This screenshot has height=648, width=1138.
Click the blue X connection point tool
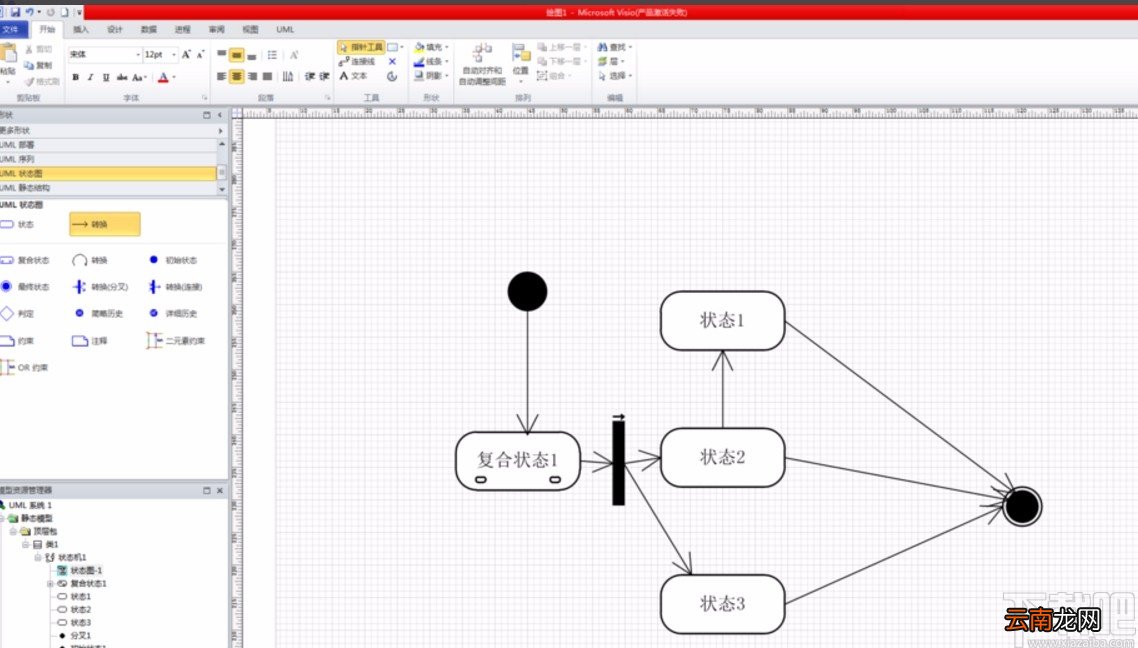coord(393,62)
